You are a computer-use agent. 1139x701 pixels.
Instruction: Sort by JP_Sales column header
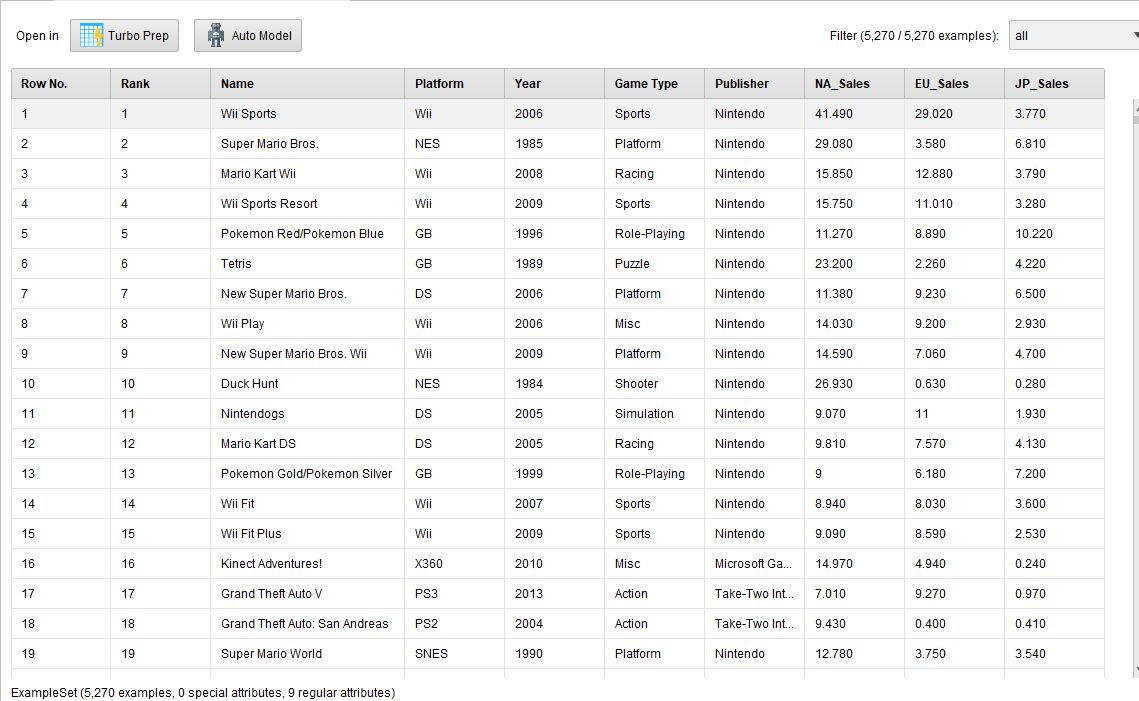pos(1055,84)
